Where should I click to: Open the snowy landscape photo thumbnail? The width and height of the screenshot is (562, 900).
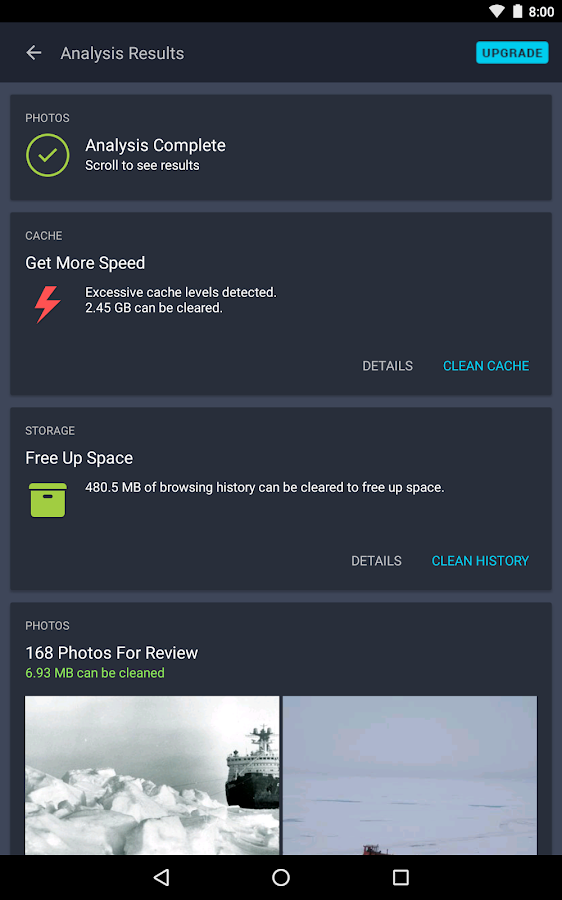pyautogui.click(x=410, y=775)
